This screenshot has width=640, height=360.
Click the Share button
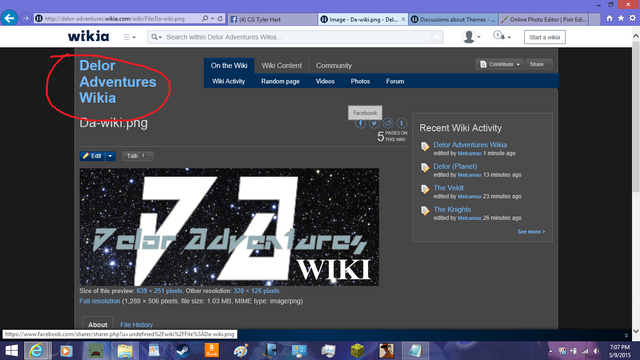coord(538,64)
